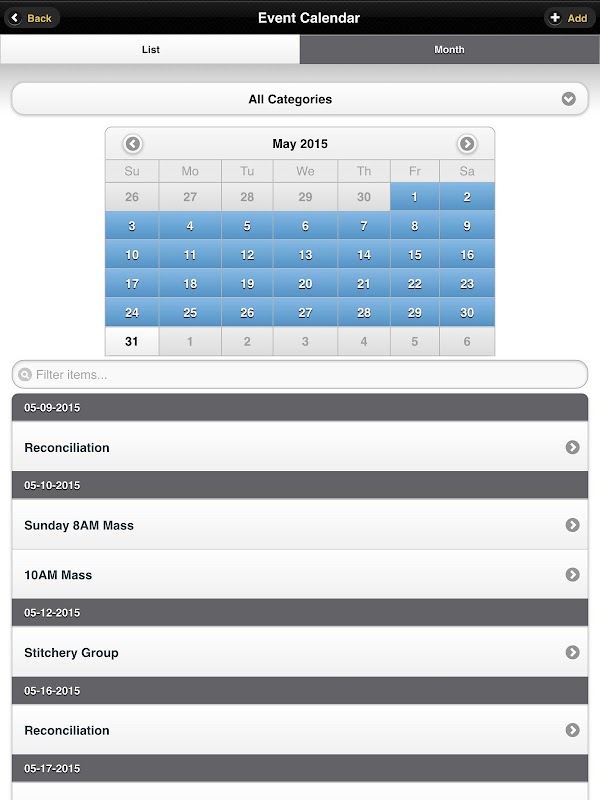The width and height of the screenshot is (600, 800).
Task: Open 10AM Mass details arrow
Action: (572, 575)
